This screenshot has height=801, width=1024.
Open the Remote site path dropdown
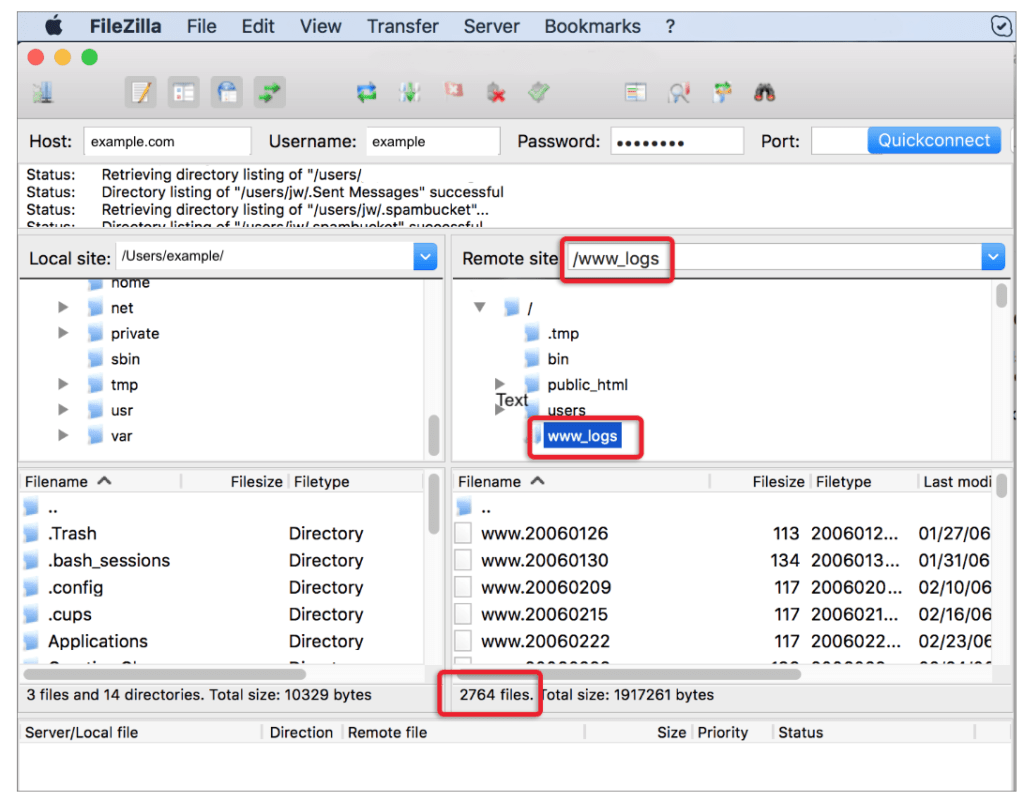pyautogui.click(x=992, y=256)
